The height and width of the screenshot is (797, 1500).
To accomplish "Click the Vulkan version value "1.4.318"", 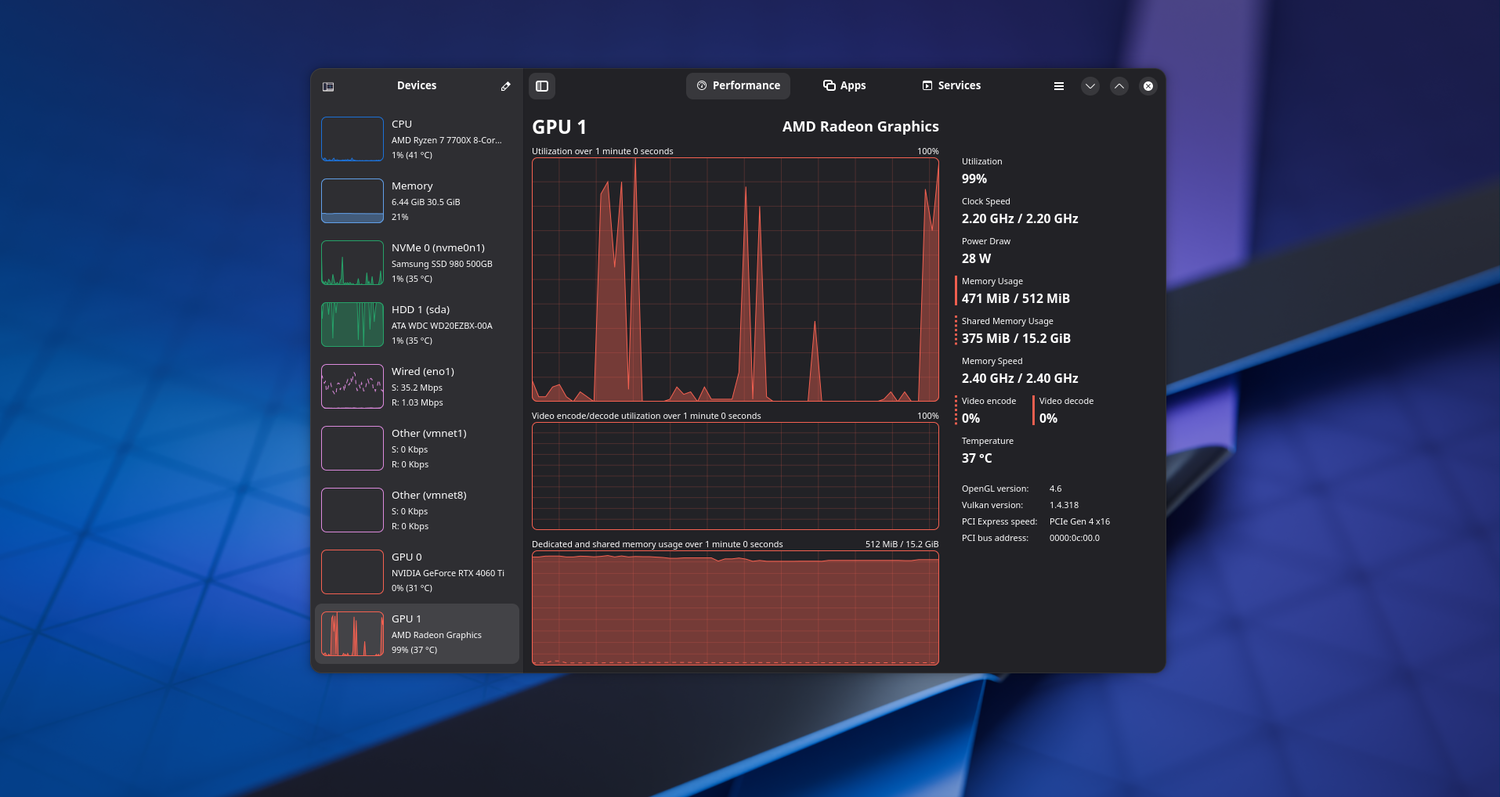I will pos(1064,506).
